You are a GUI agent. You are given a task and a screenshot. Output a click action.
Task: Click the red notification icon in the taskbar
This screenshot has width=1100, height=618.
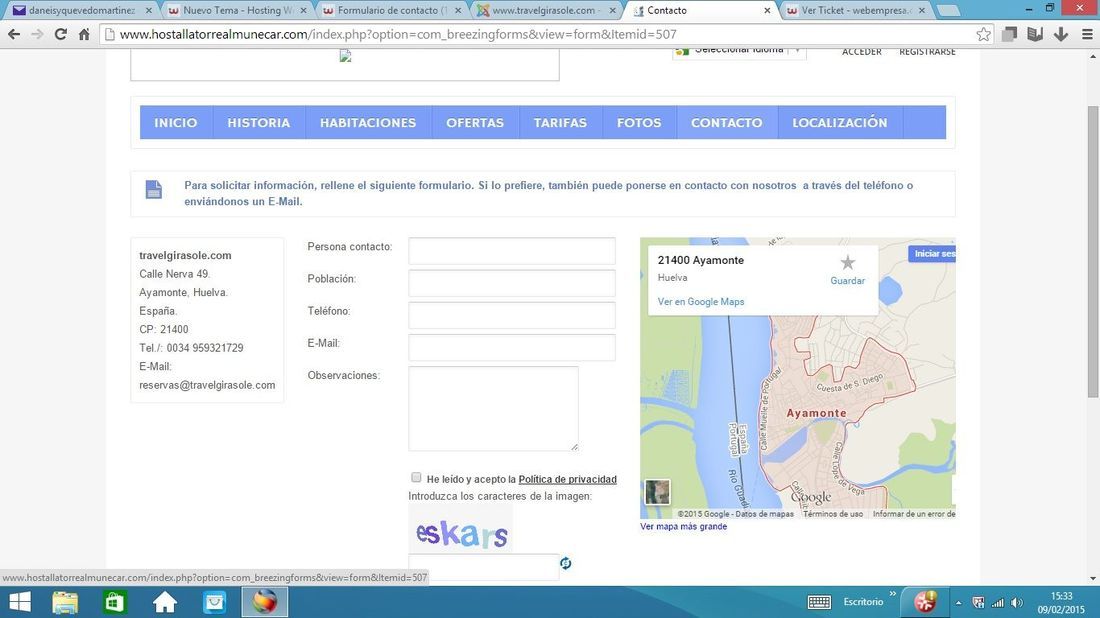pos(925,602)
